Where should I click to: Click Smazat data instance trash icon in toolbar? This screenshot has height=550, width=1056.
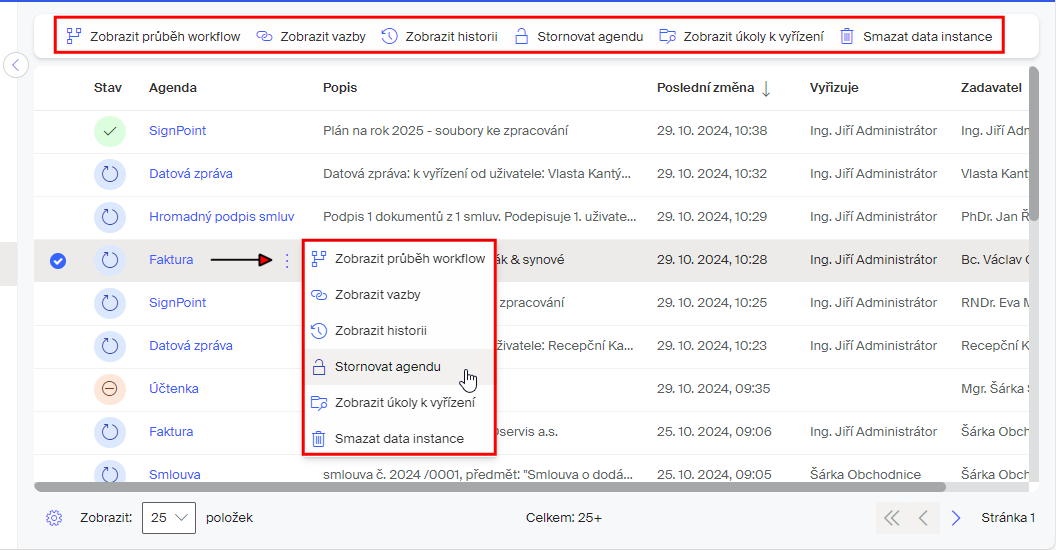[x=847, y=36]
